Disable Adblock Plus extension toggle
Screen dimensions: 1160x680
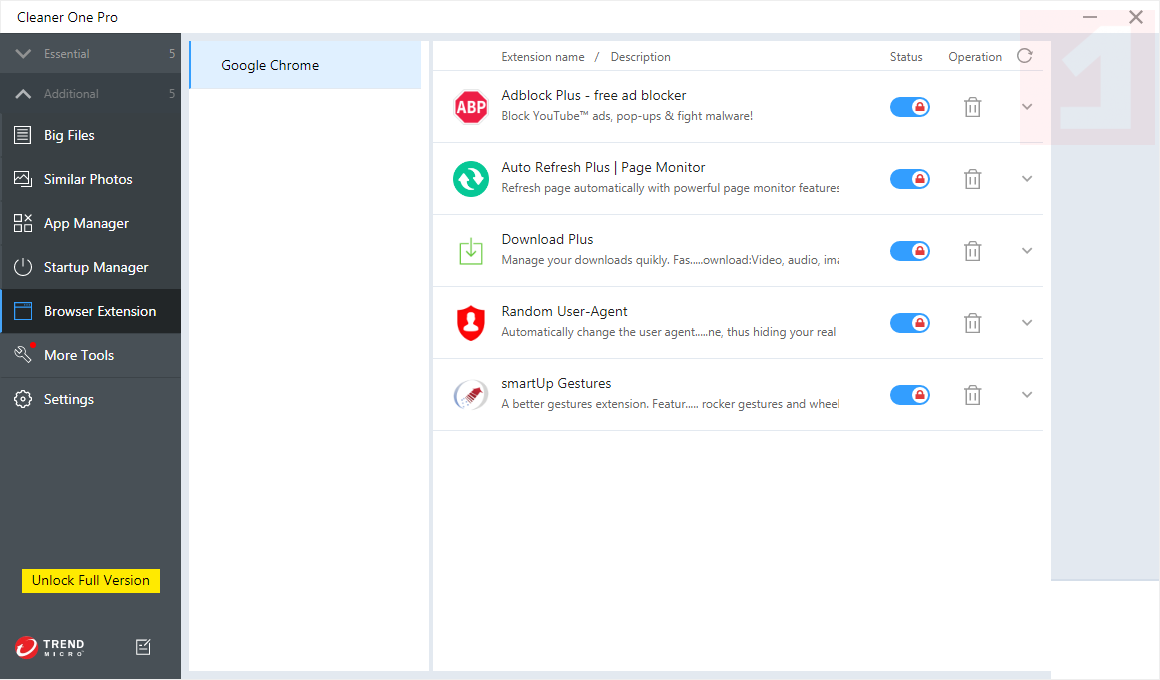909,107
